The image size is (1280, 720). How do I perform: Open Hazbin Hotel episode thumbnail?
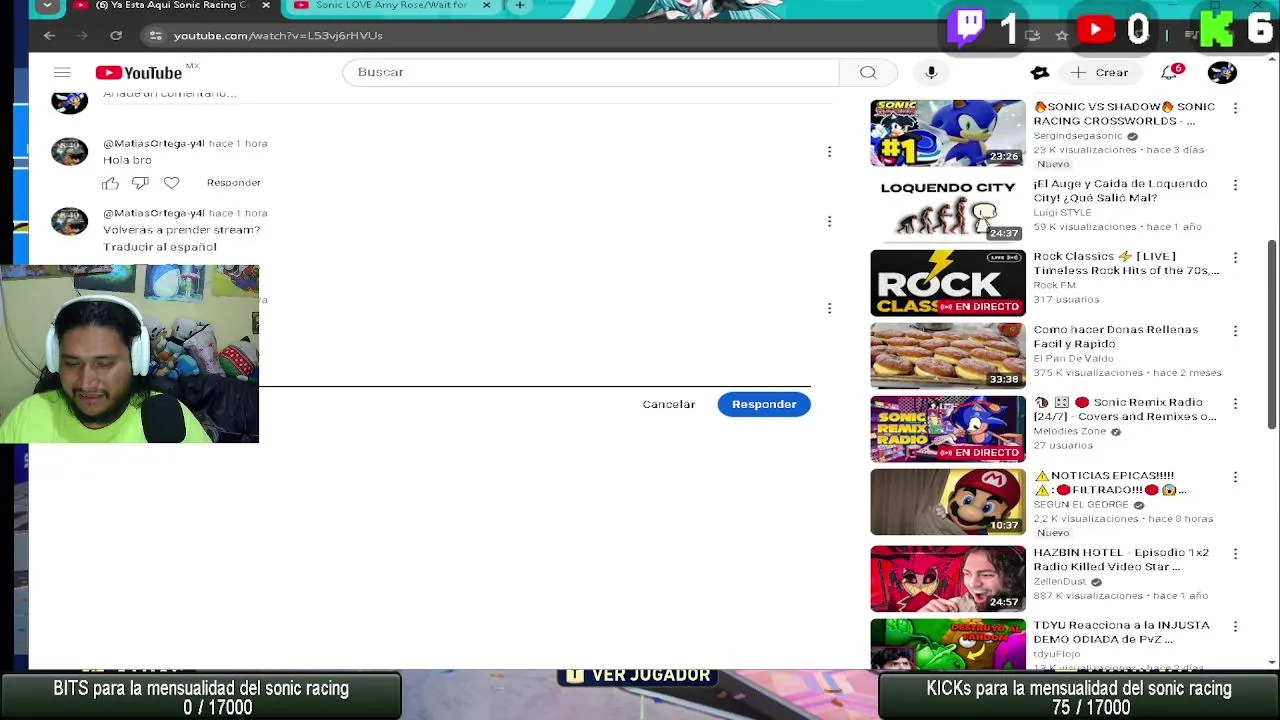(x=948, y=579)
